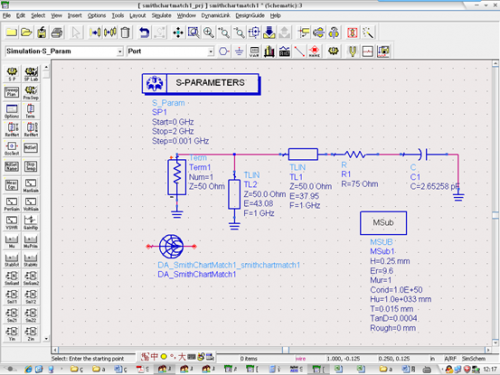The height and width of the screenshot is (375, 500).
Task: Open the Simulation-S_Param palette dropdown
Action: pyautogui.click(x=120, y=51)
